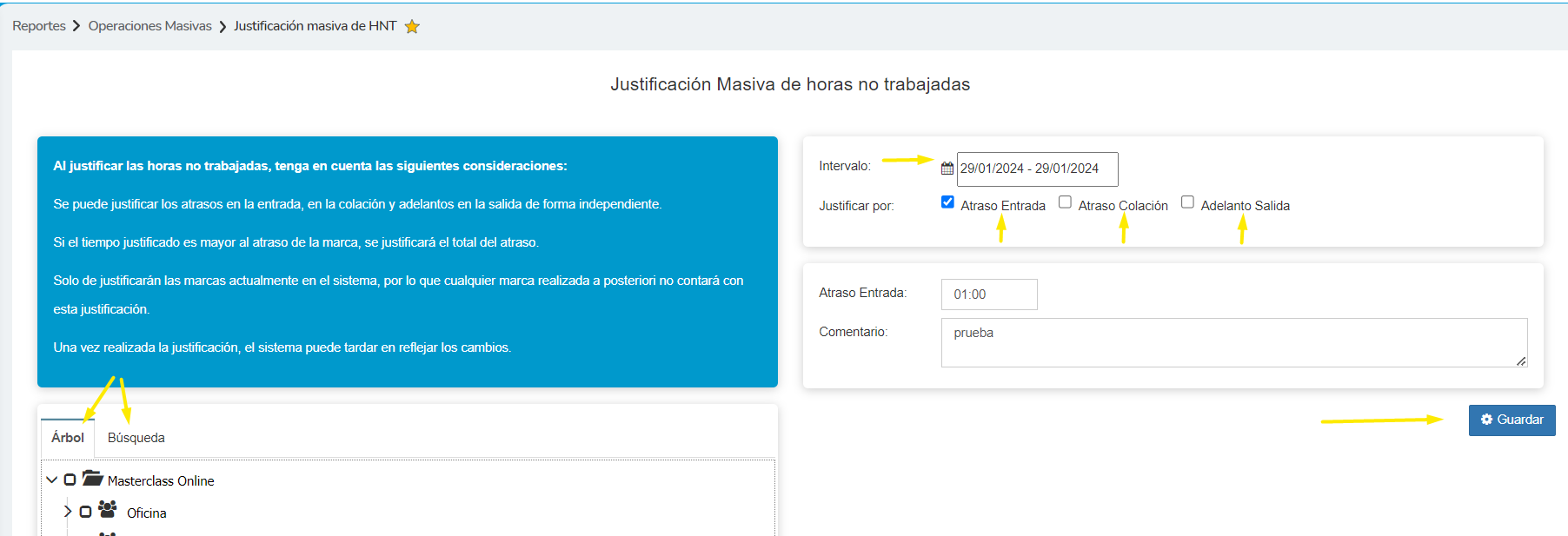This screenshot has height=536, width=1568.
Task: Check the Oficina node checkbox
Action: point(85,512)
